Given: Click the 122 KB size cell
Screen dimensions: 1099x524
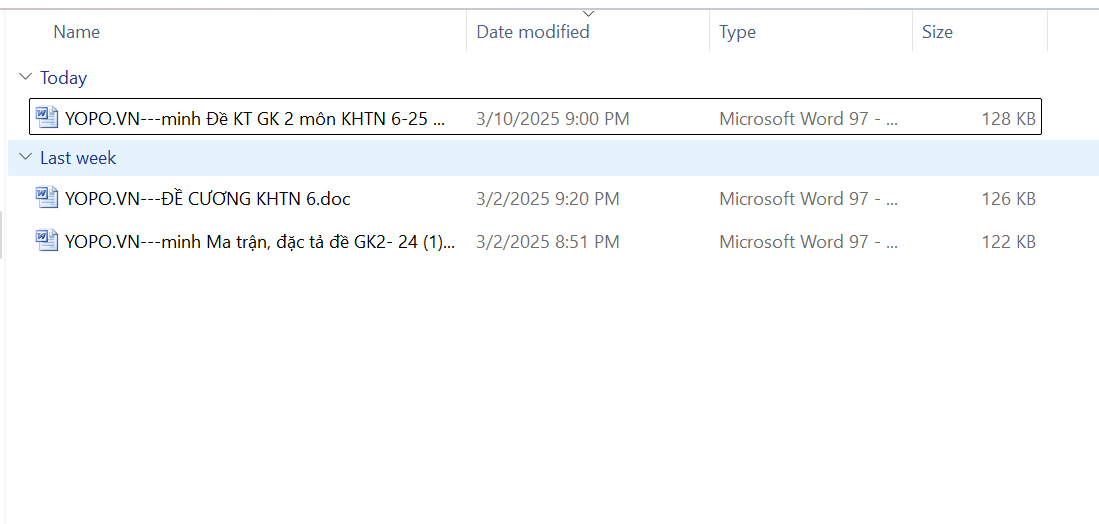Looking at the screenshot, I should [x=1008, y=242].
